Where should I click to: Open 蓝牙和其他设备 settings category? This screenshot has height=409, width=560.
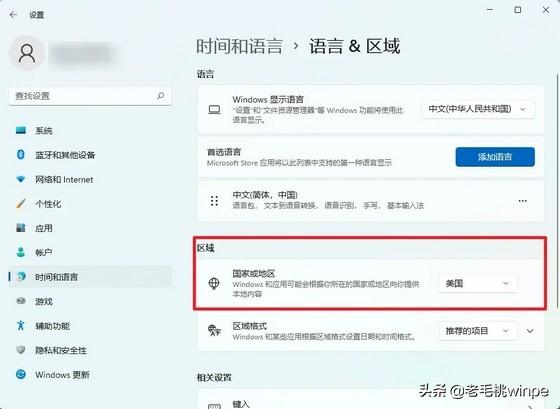90,155
